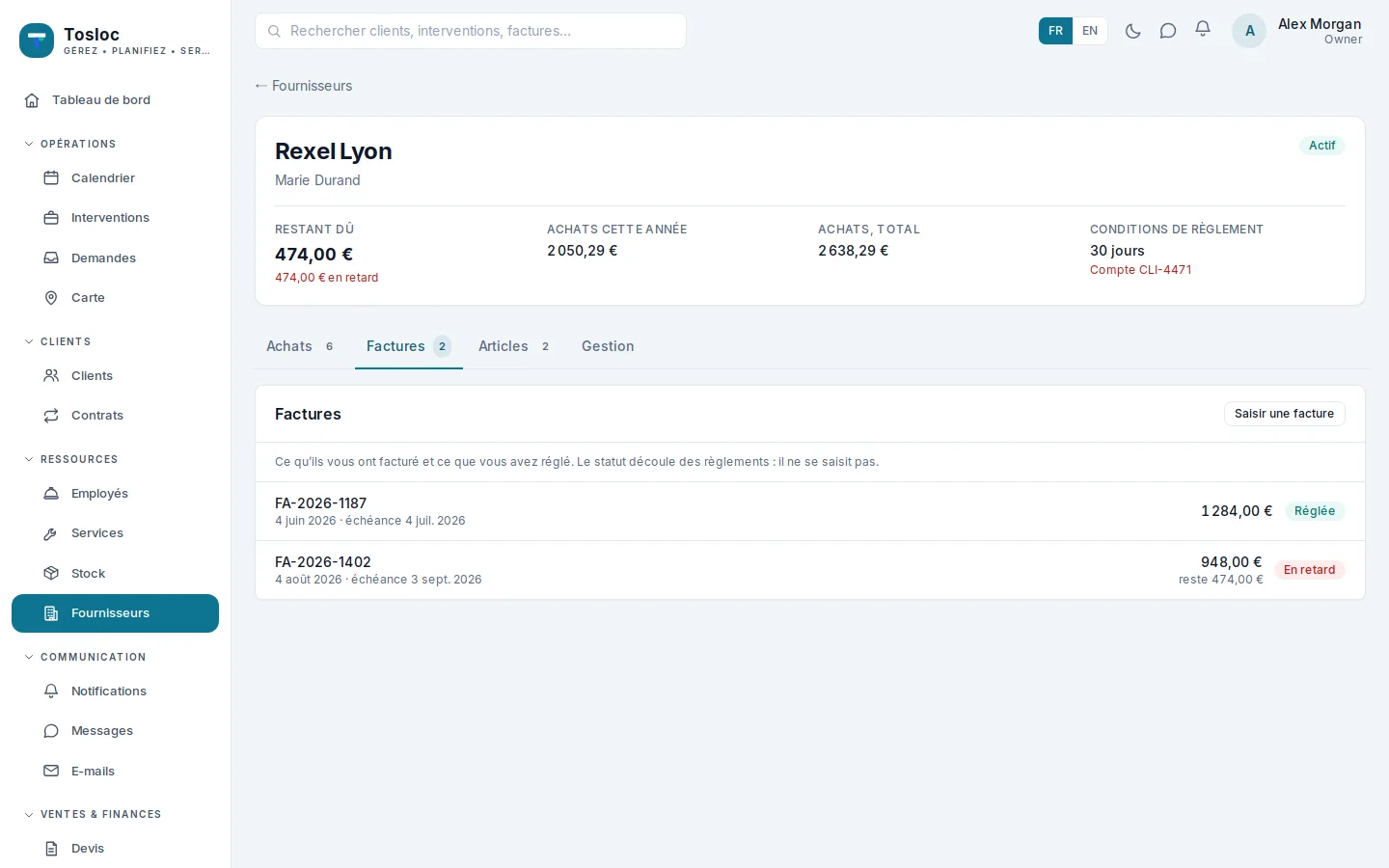Click the Notifications bell icon in sidebar
1389x868 pixels.
[51, 692]
